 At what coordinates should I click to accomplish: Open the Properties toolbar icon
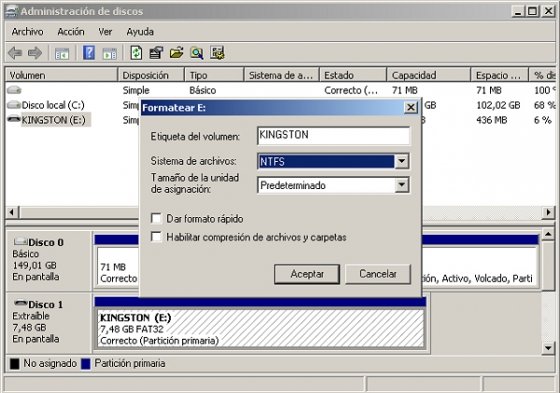point(156,53)
